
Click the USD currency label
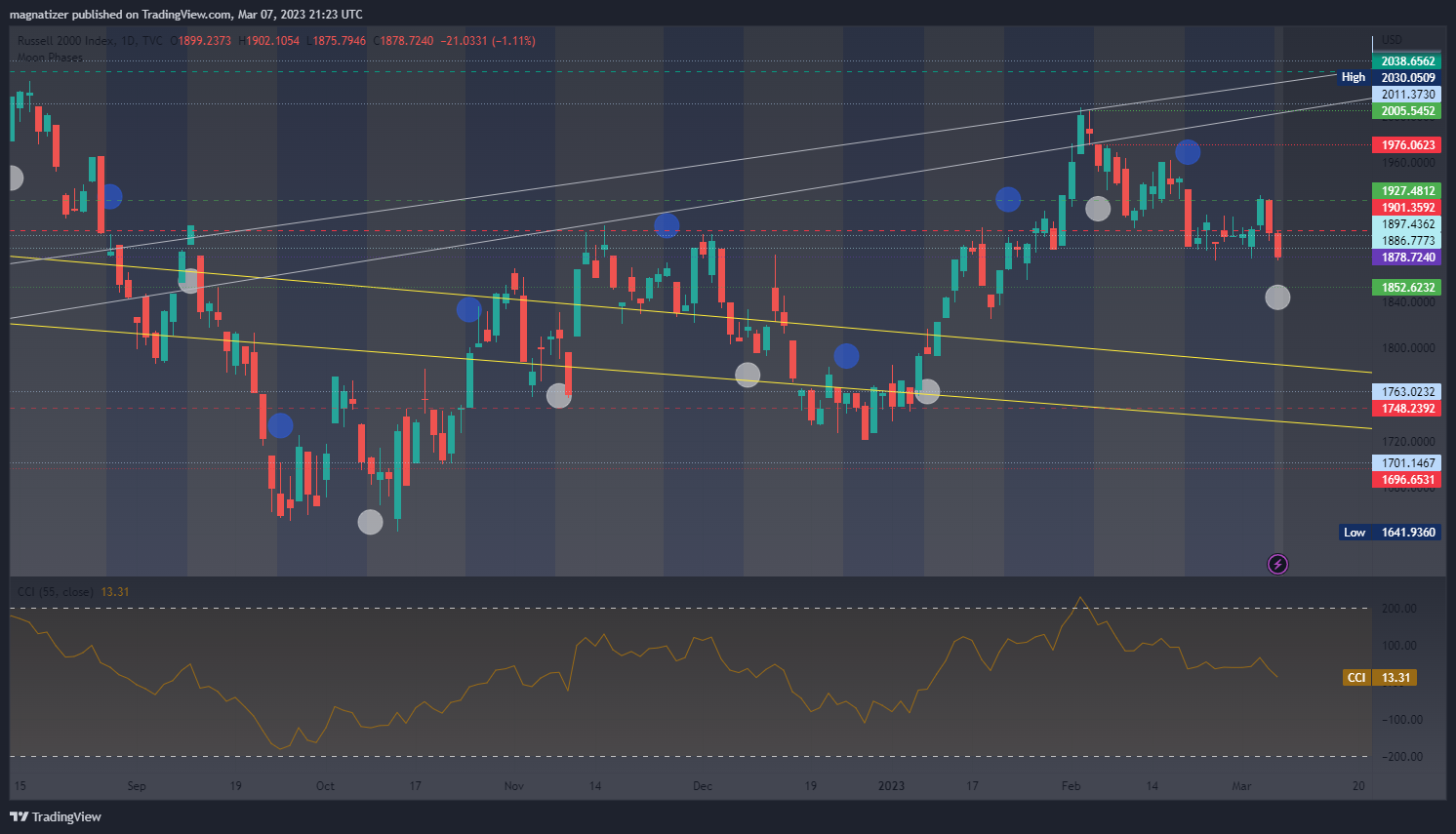[1392, 40]
